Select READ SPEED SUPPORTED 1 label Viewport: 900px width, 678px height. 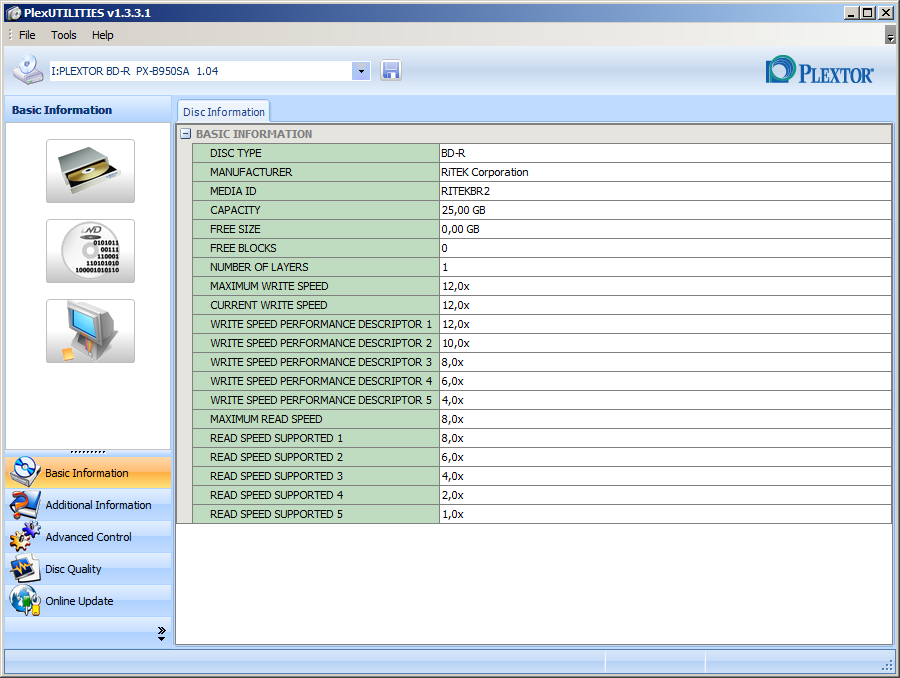pos(316,438)
